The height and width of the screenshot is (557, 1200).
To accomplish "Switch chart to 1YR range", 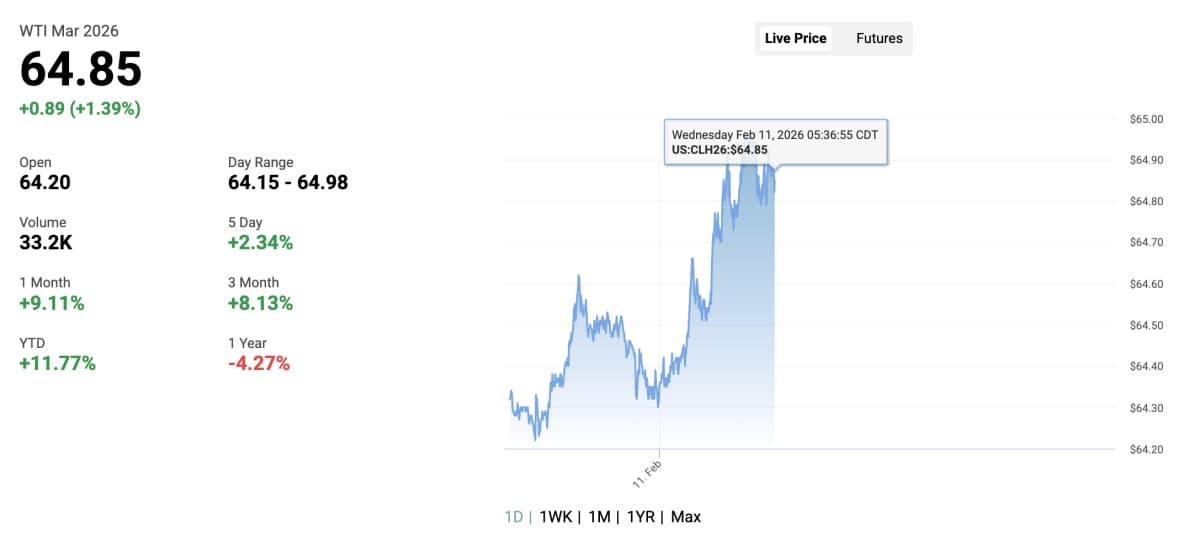I will (641, 517).
